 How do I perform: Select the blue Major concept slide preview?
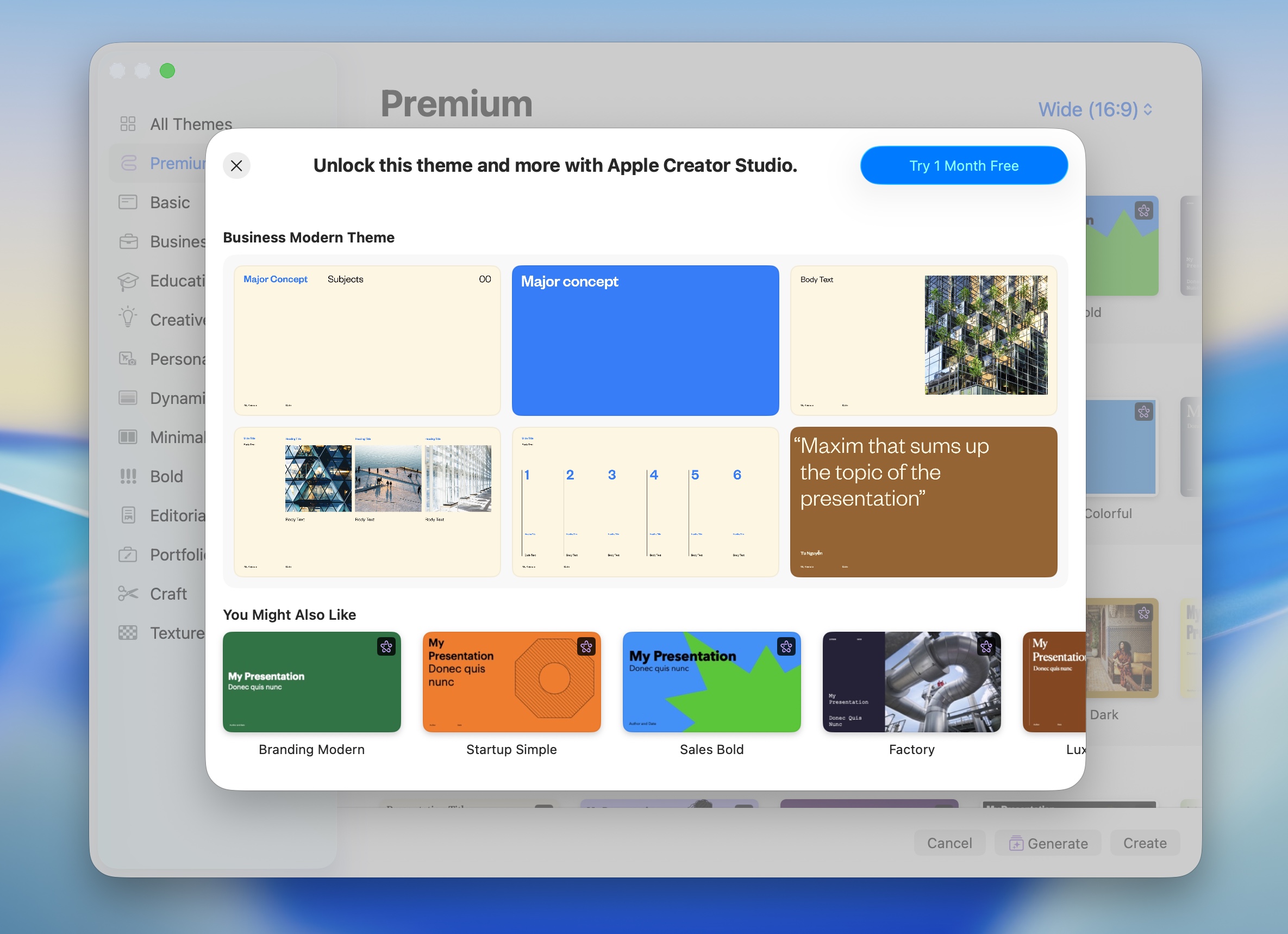645,341
